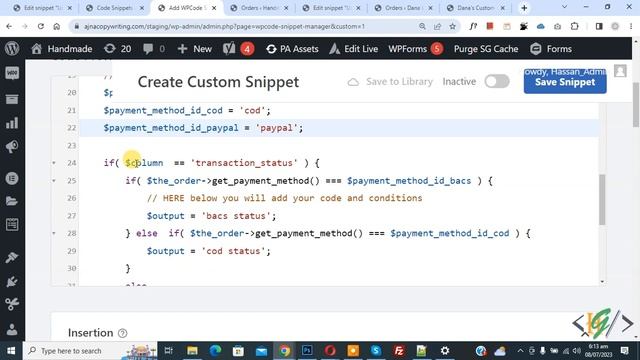The height and width of the screenshot is (360, 640).
Task: Open a new browser tab
Action: pos(524,8)
